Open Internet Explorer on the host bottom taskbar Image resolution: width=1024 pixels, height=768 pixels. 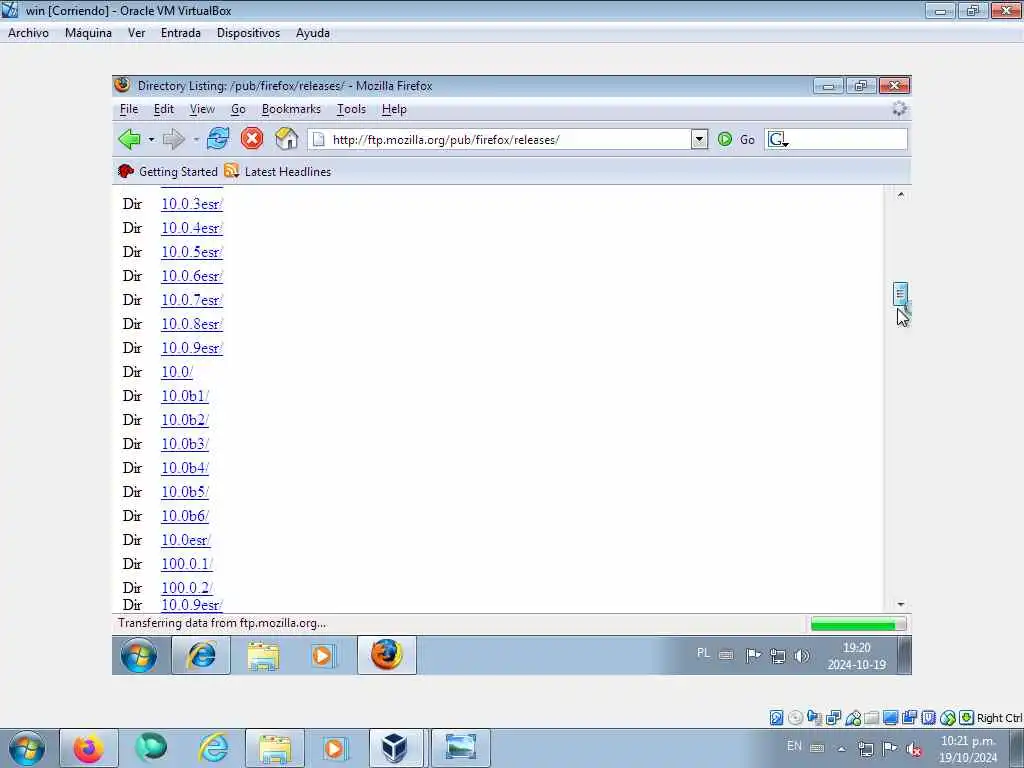pyautogui.click(x=213, y=748)
